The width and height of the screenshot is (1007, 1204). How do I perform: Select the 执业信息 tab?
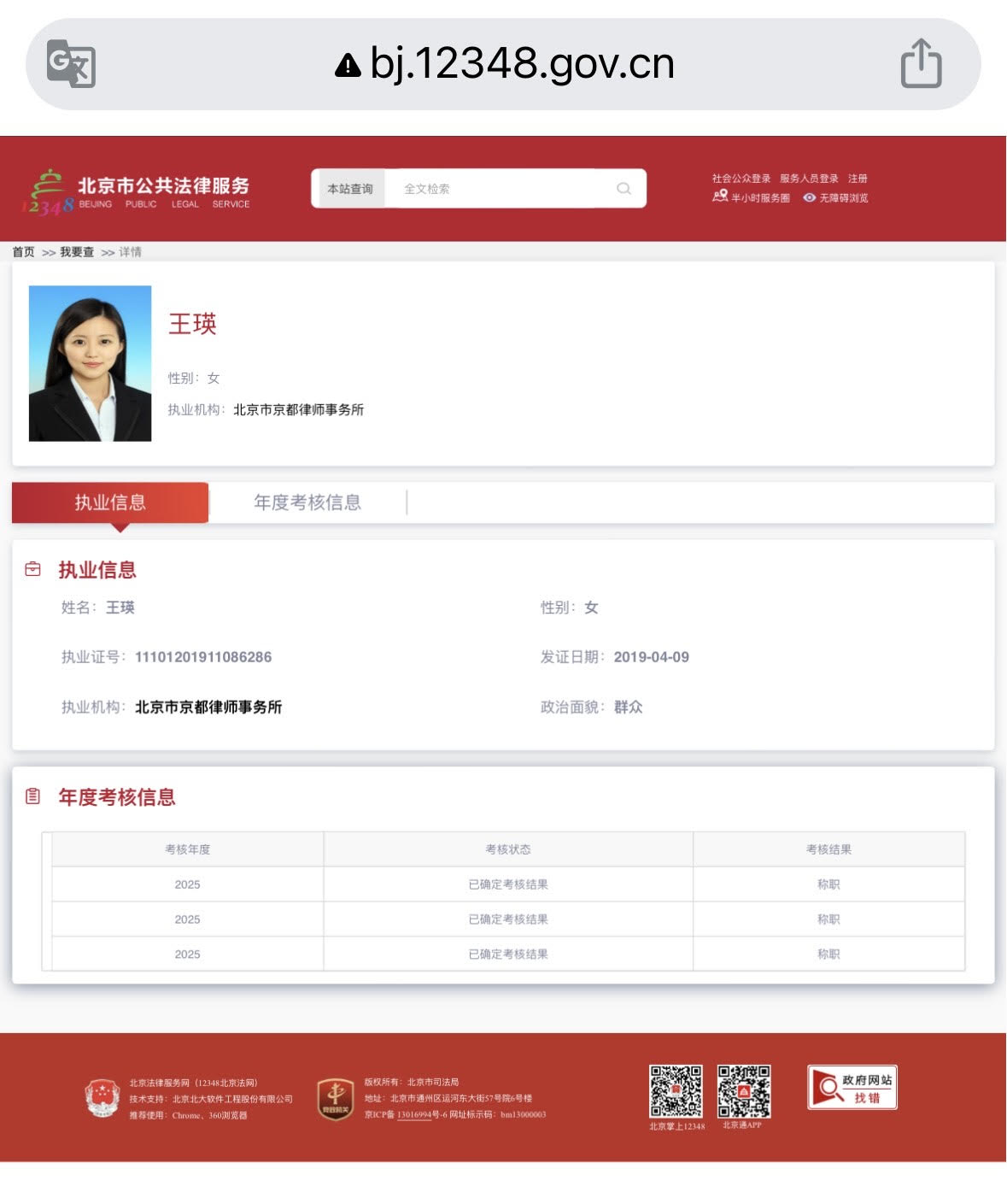(110, 502)
